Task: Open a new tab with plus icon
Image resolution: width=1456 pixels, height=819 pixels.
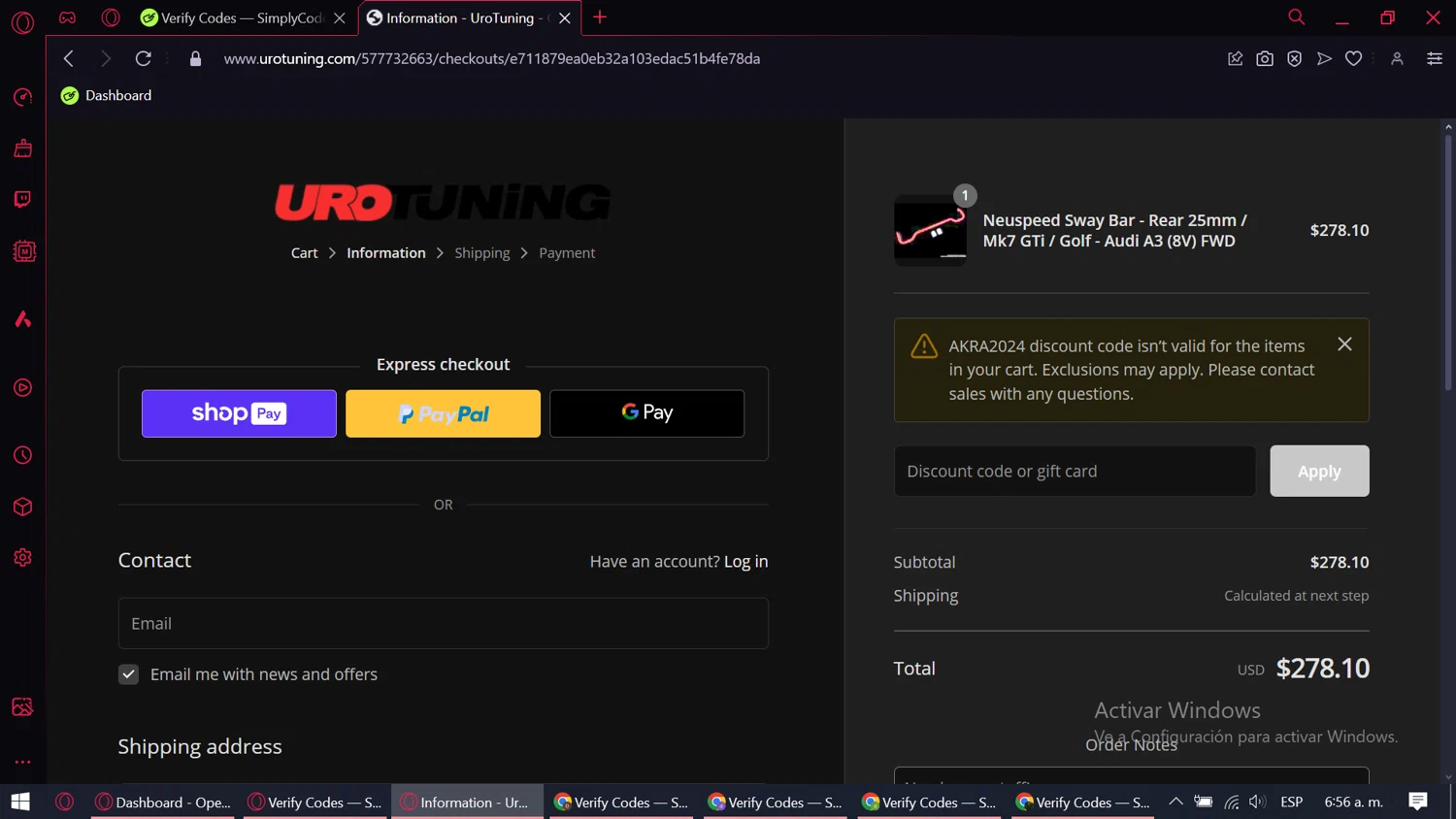Action: pyautogui.click(x=600, y=17)
